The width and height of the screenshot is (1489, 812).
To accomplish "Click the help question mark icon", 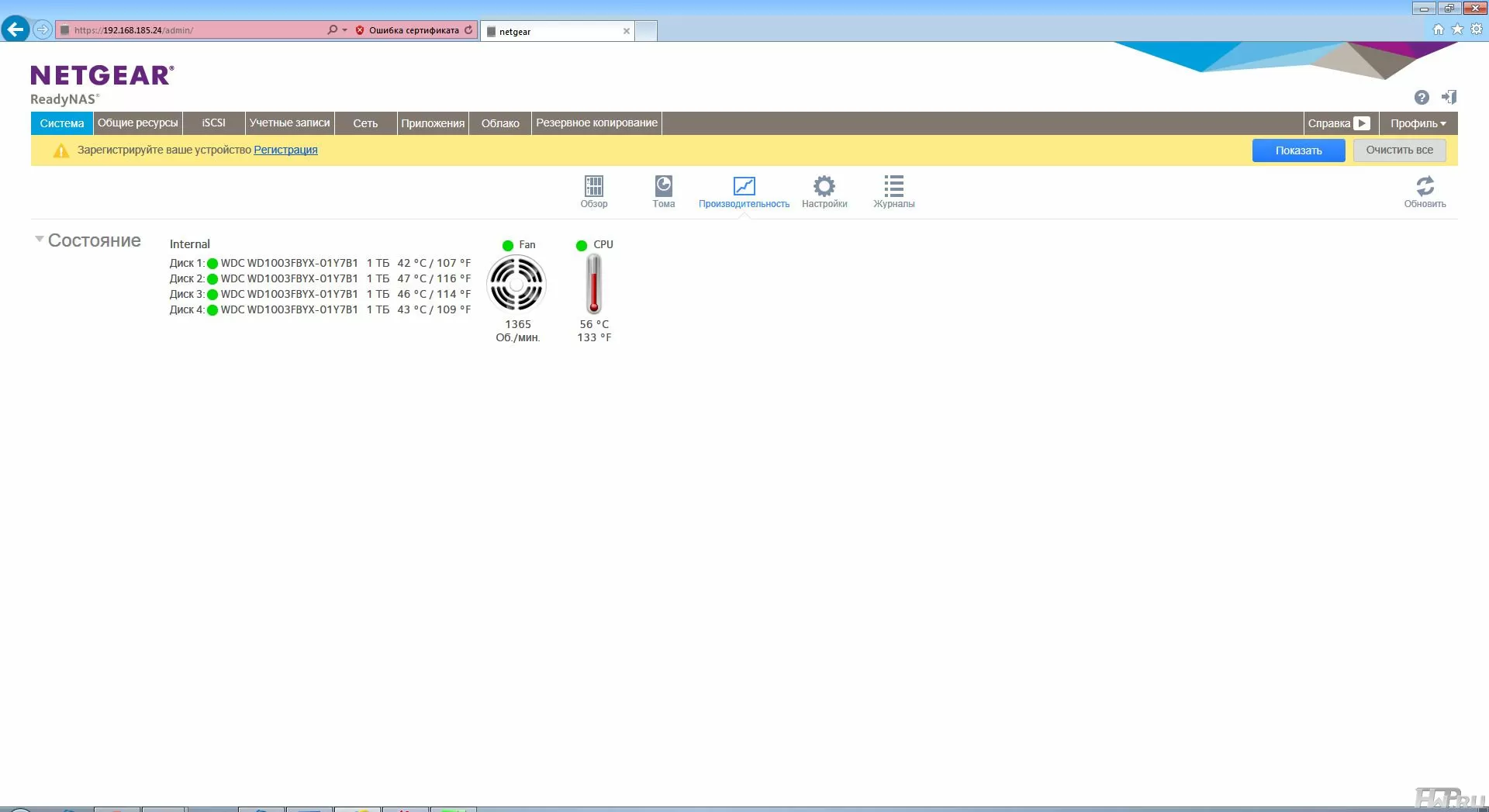I will click(1421, 98).
